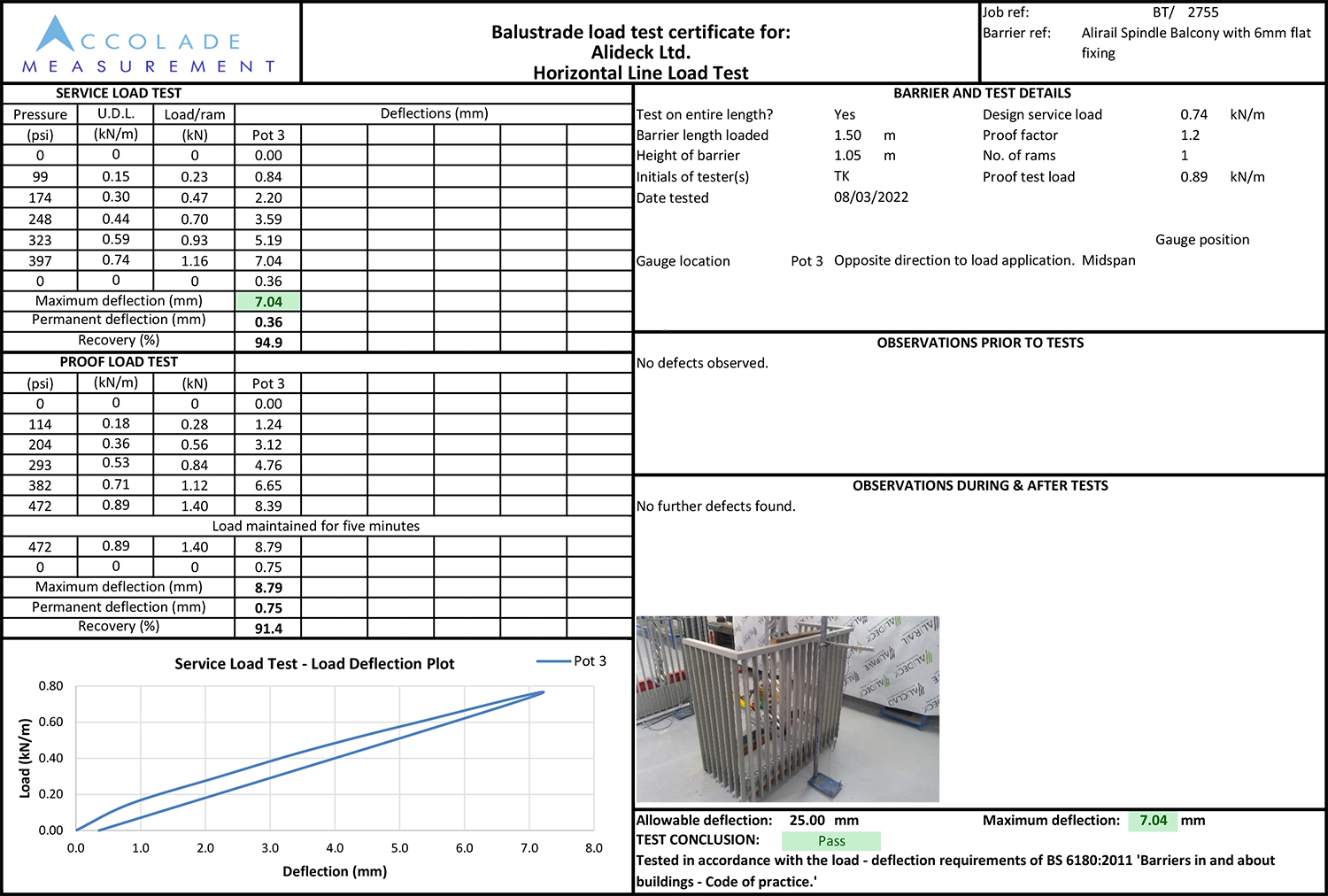Select service test pressure cell 99
This screenshot has width=1328, height=896.
[x=40, y=177]
